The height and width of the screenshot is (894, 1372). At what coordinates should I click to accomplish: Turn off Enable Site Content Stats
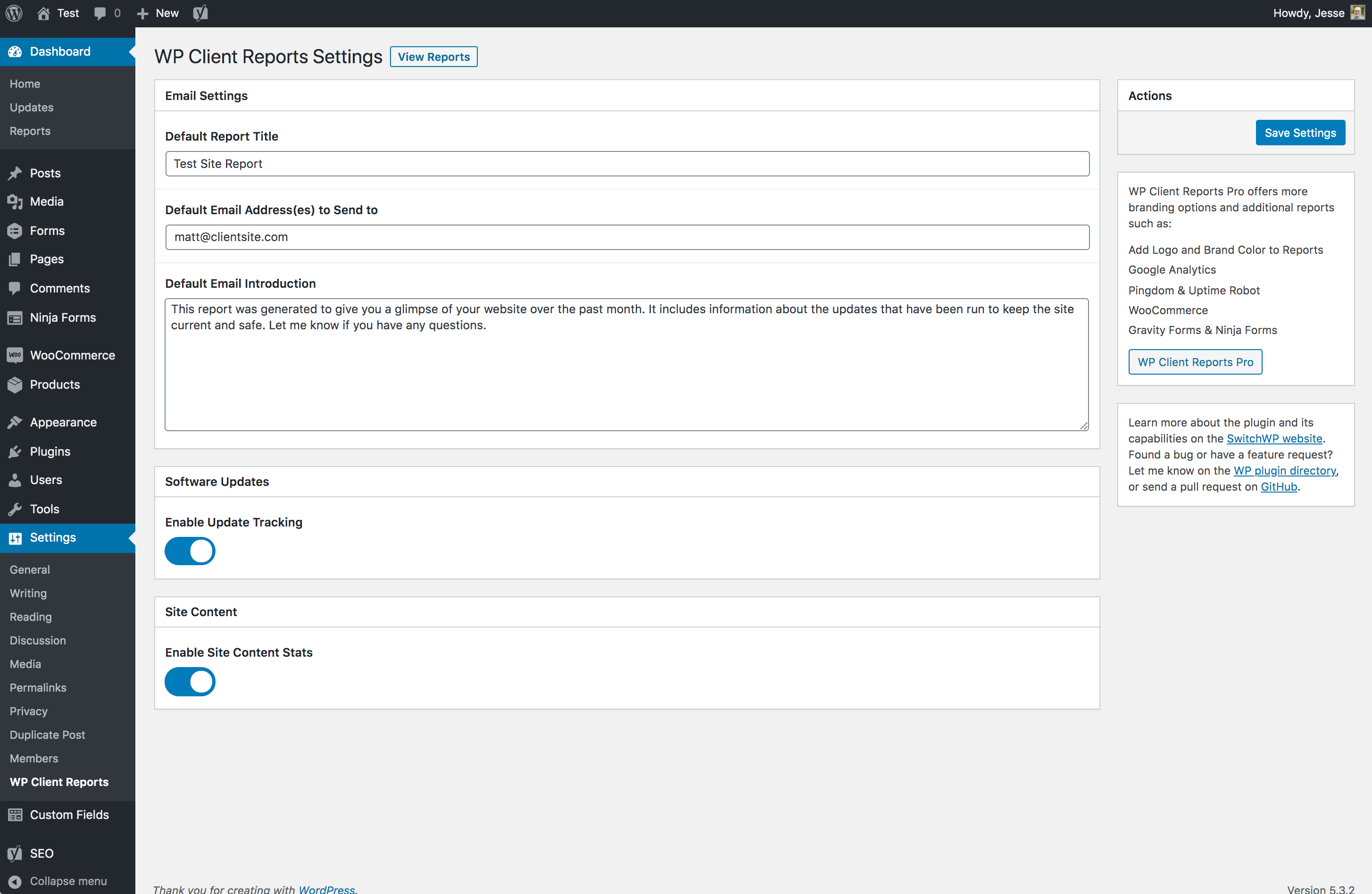tap(190, 682)
